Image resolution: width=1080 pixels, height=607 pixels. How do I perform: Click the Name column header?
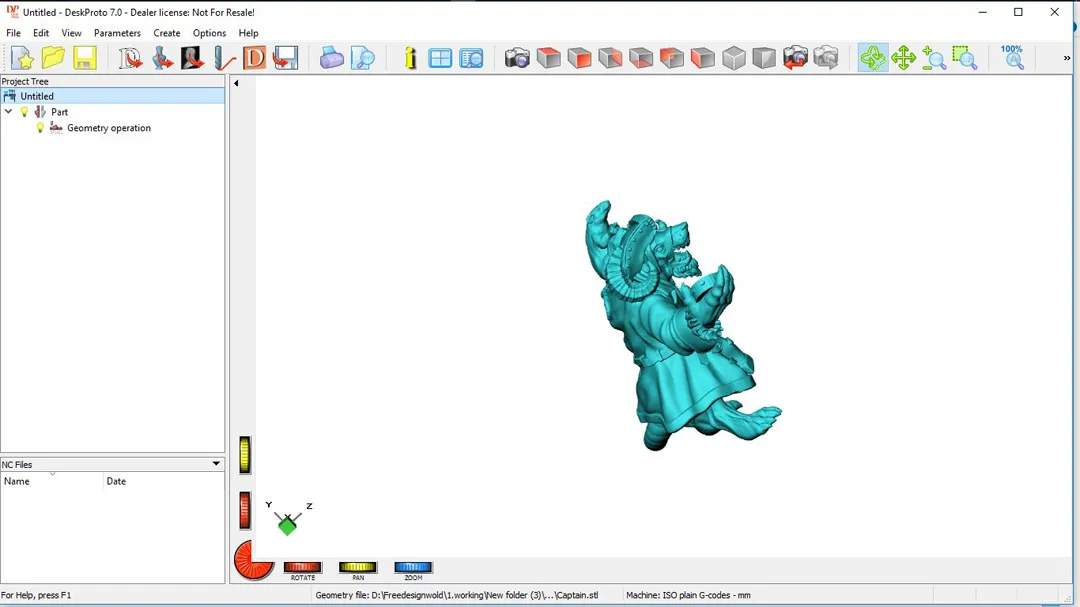click(52, 481)
